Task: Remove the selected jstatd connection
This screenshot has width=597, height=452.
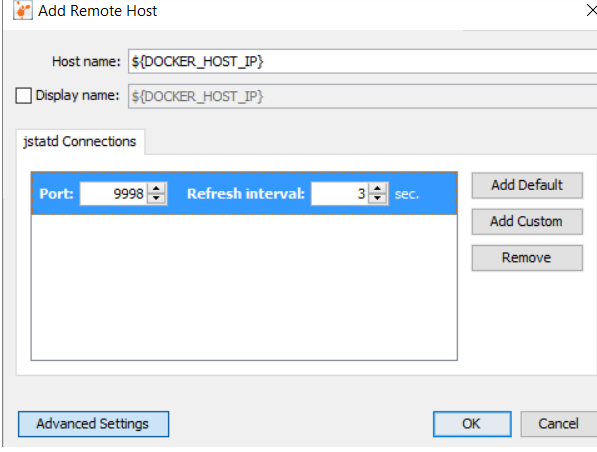Action: 527,258
